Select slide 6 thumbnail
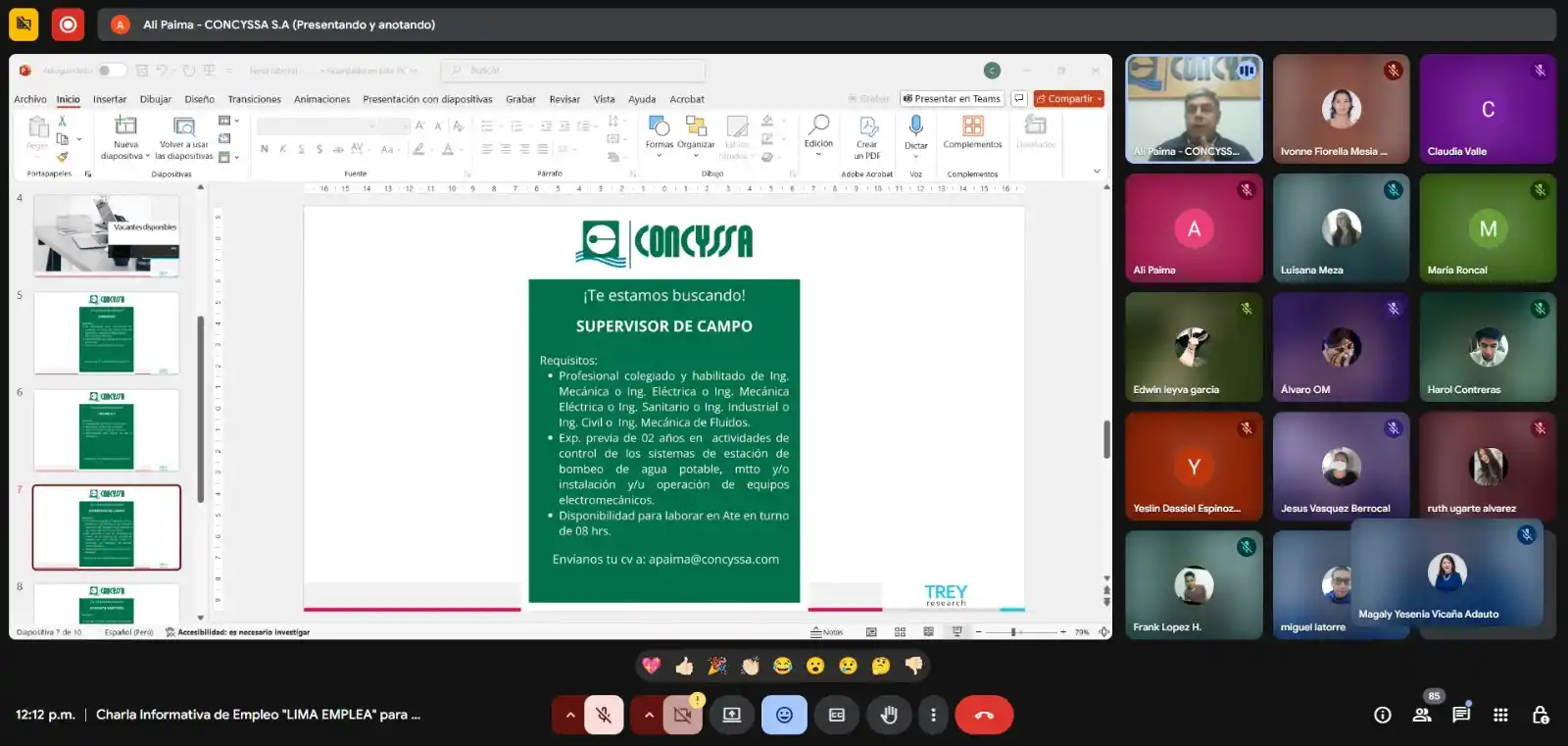 (107, 430)
